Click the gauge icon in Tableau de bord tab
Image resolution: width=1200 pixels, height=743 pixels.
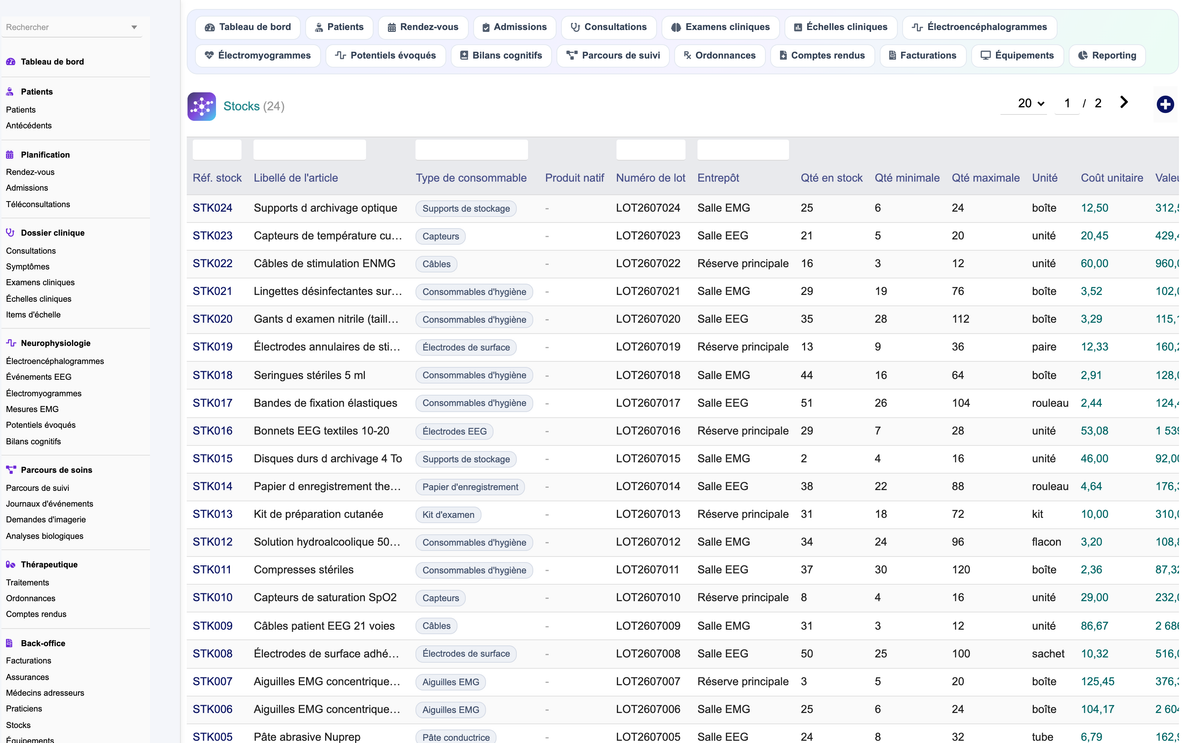[x=209, y=28]
